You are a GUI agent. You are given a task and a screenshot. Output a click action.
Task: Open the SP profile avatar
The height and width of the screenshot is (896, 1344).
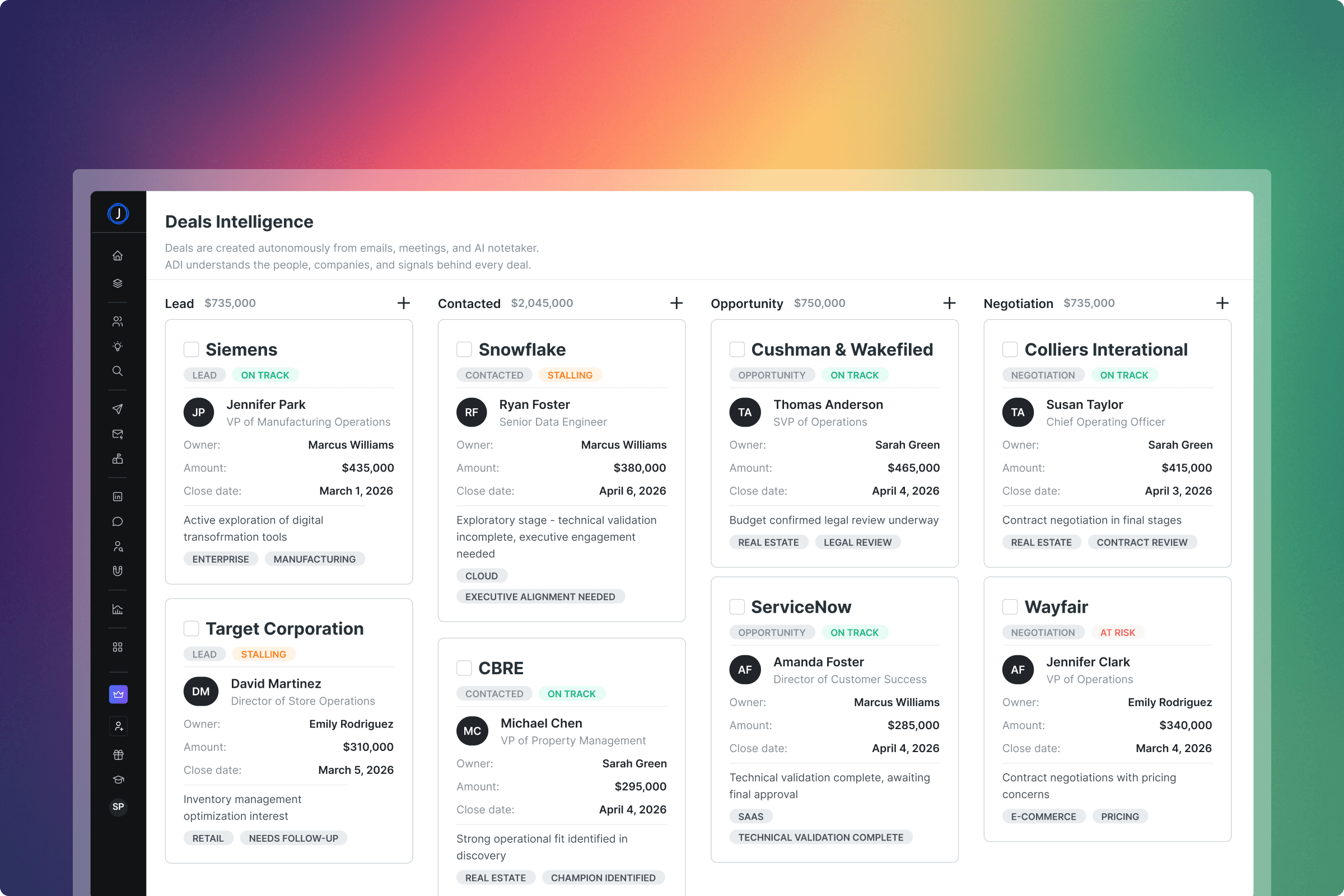[x=118, y=806]
